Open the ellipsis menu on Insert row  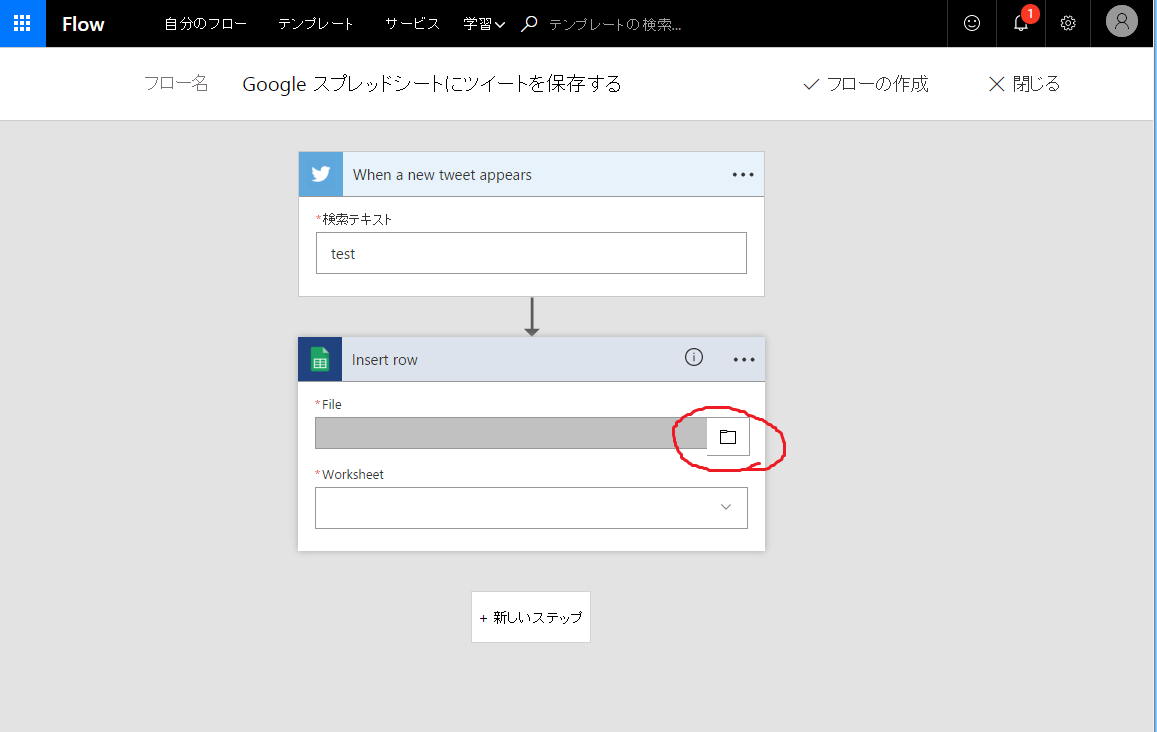pos(744,359)
